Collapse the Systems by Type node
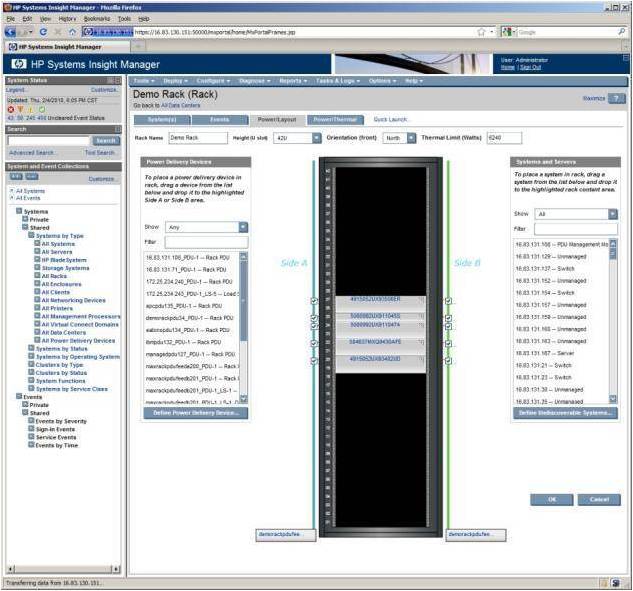This screenshot has height=591, width=633. (31, 235)
